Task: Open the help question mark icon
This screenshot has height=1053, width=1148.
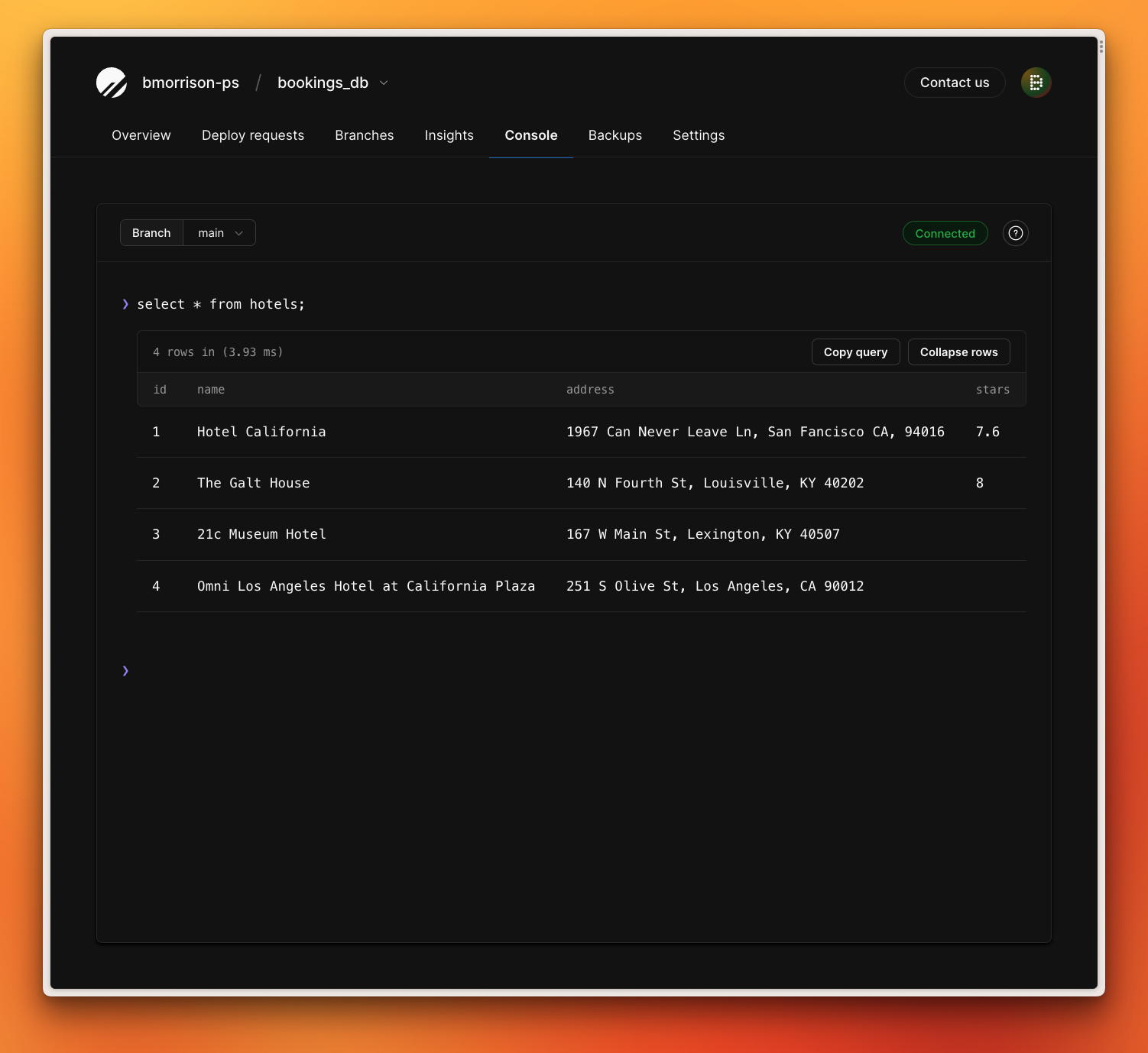Action: click(1015, 233)
